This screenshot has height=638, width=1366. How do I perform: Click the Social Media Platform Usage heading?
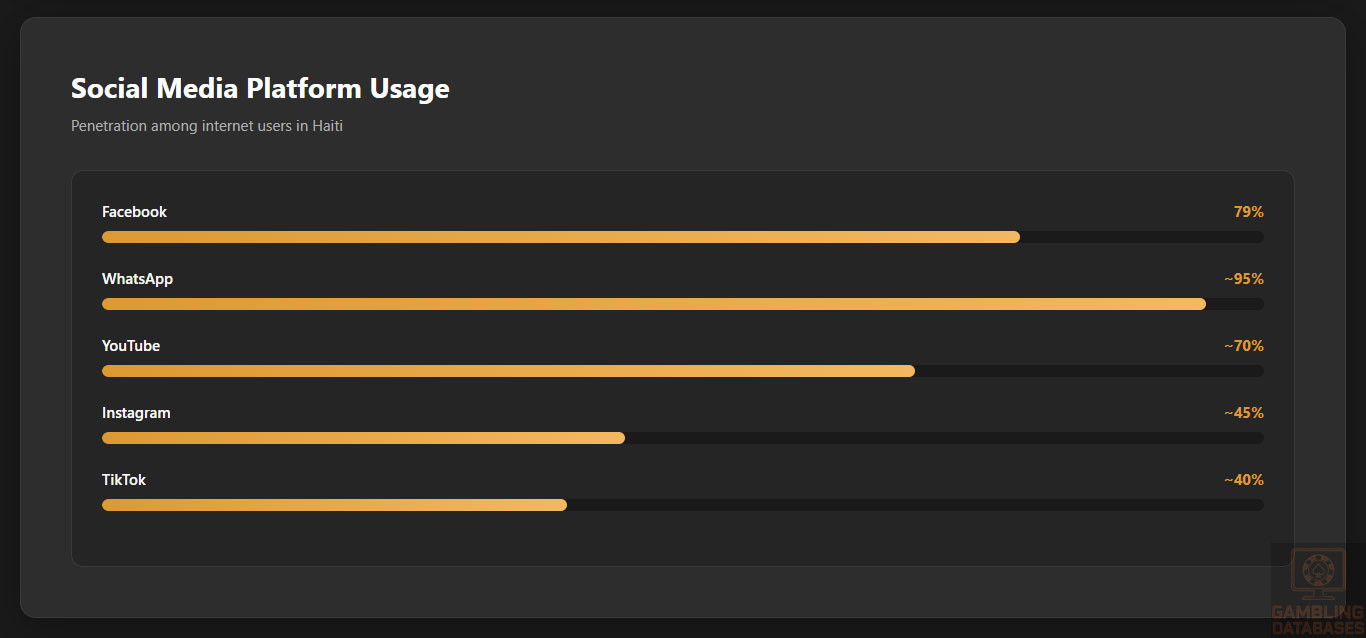click(260, 88)
